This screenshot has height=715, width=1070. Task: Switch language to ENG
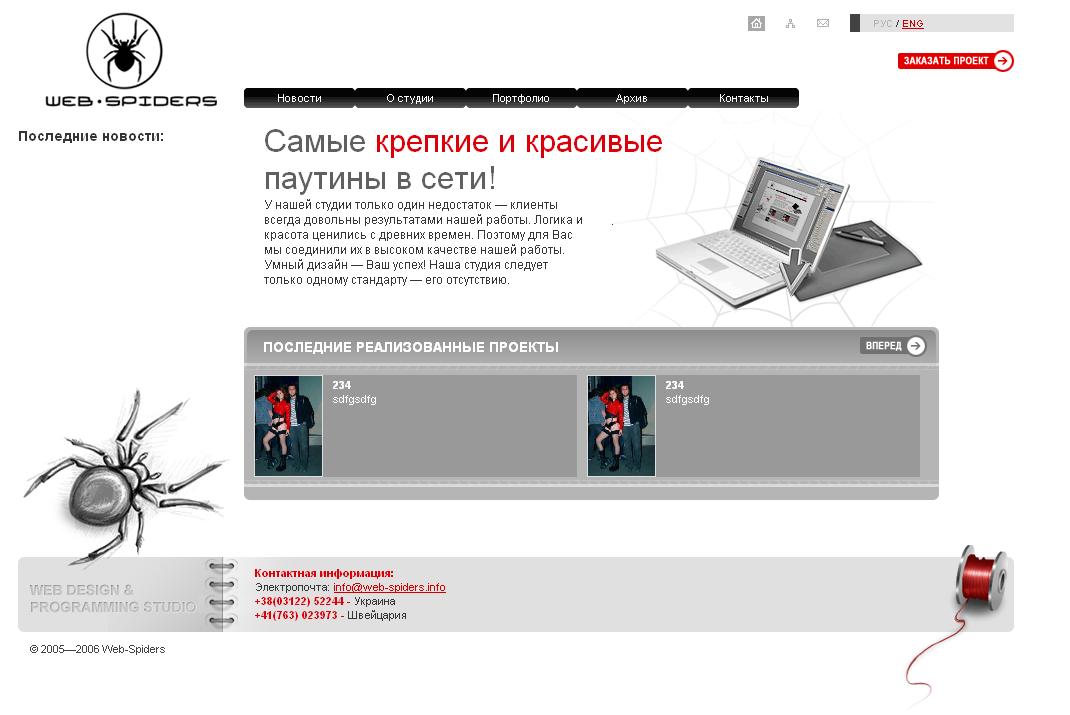[912, 24]
